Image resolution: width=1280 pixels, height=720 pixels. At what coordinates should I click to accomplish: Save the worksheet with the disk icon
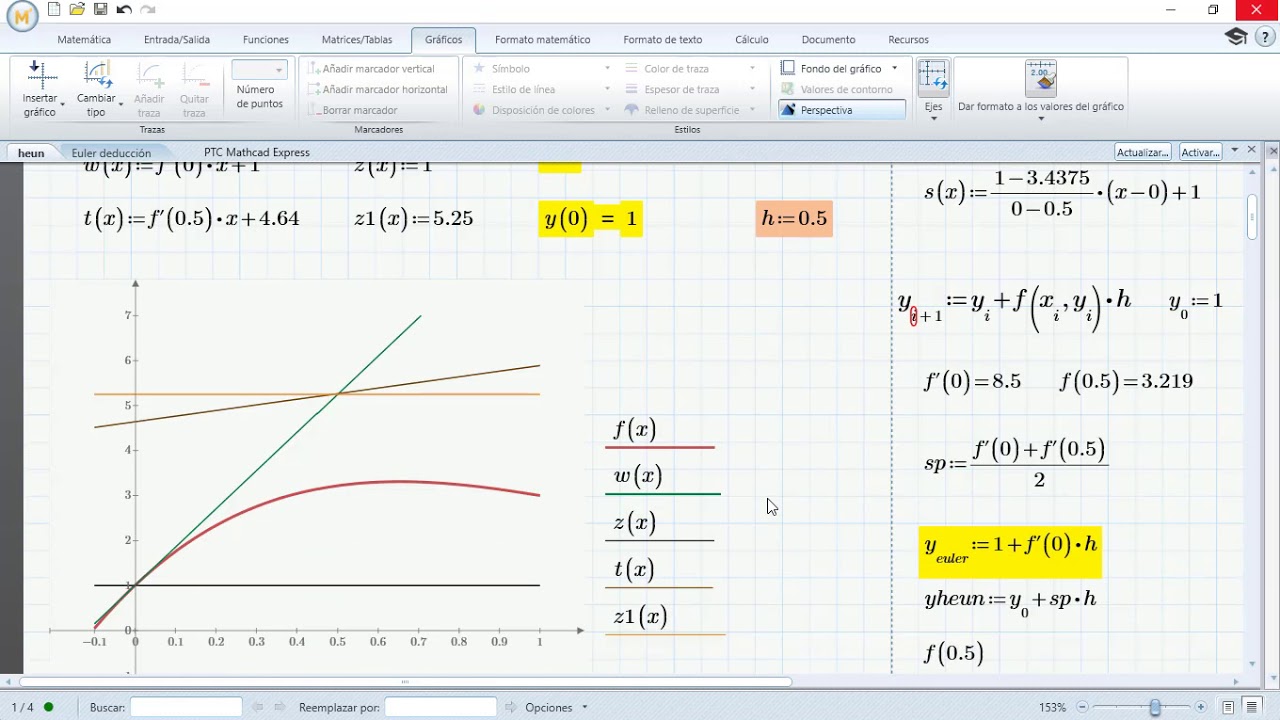[100, 9]
